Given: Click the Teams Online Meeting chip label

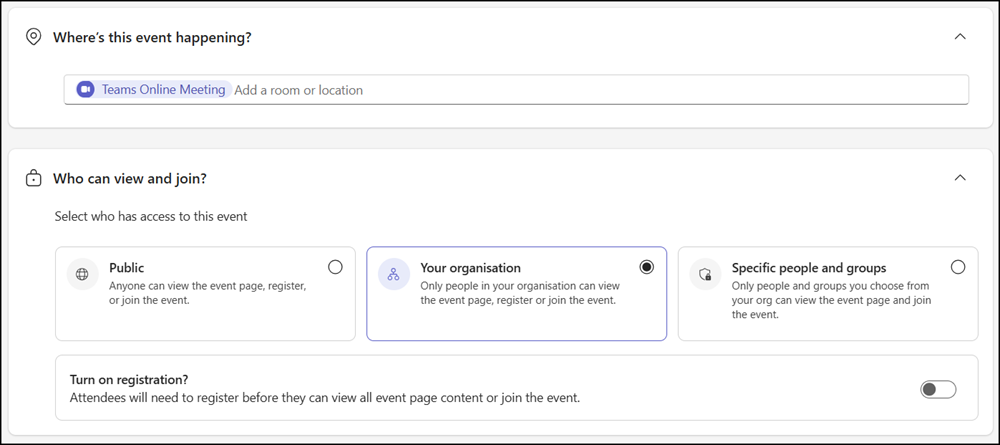Looking at the screenshot, I should pos(163,90).
